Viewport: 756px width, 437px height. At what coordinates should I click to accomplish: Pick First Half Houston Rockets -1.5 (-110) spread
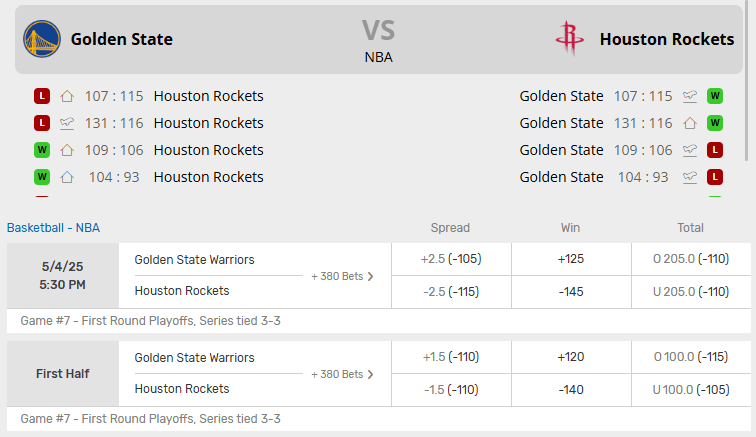point(451,389)
